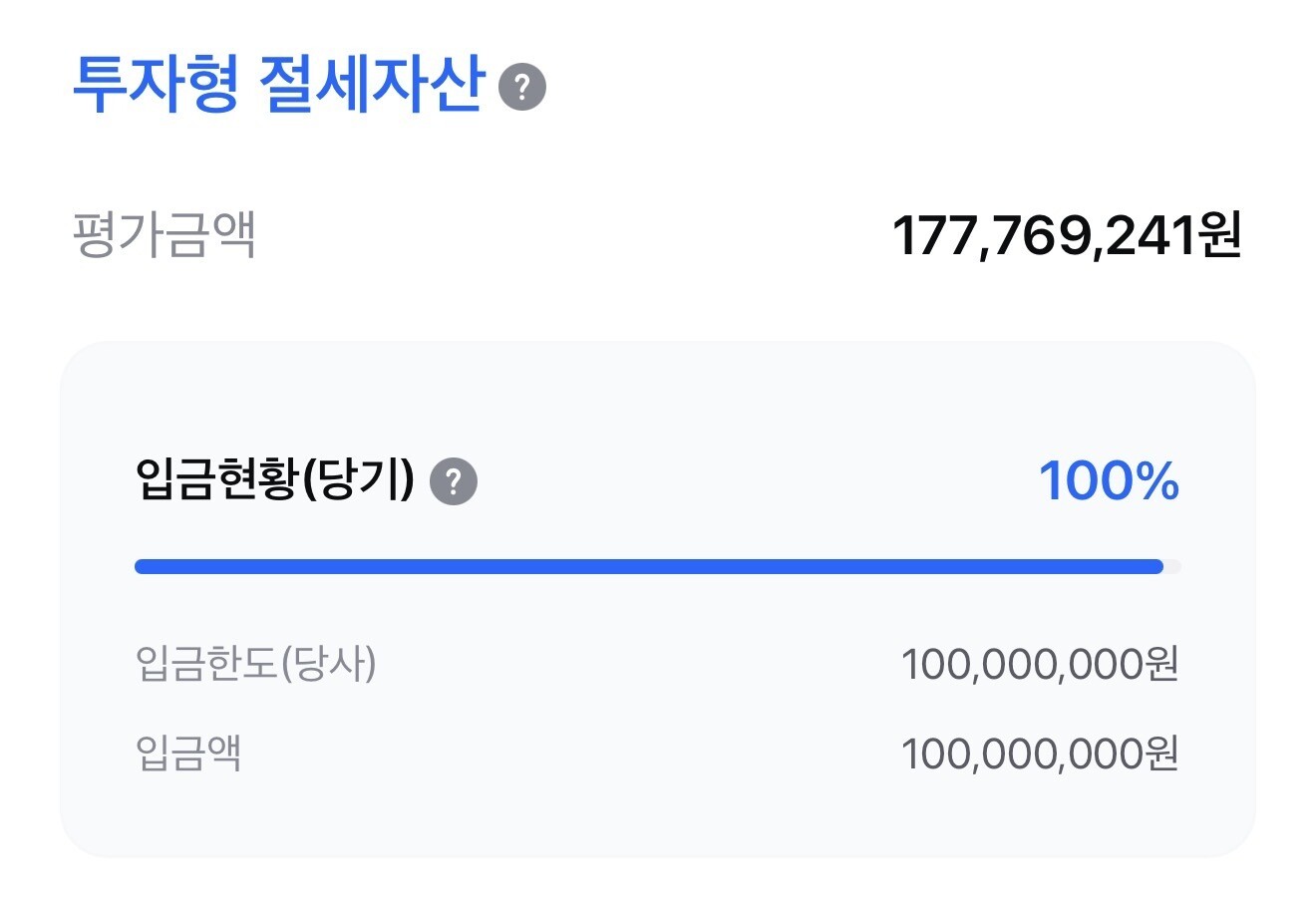Click the left start of the progress bar
1316x904 pixels.
142,567
